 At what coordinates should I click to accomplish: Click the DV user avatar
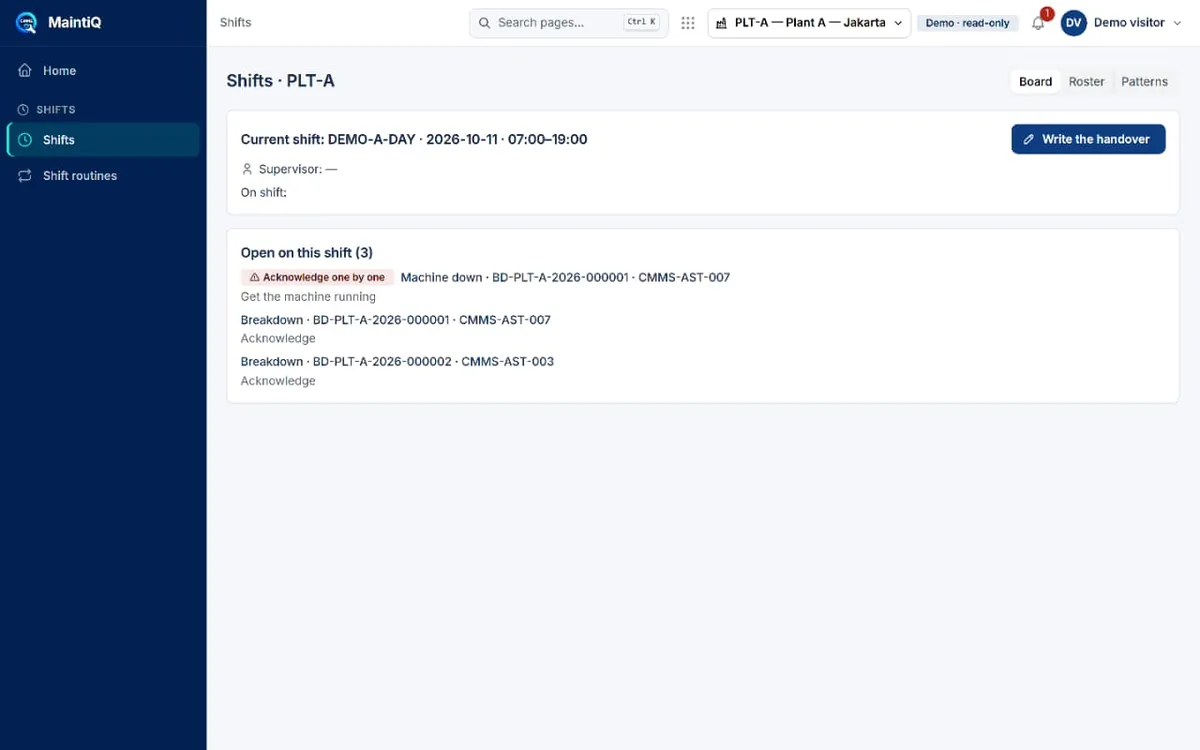tap(1074, 23)
